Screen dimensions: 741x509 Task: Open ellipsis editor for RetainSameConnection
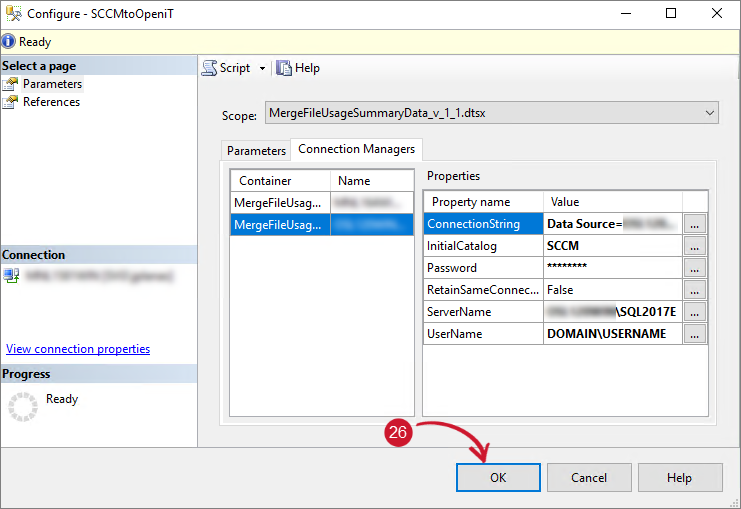tap(694, 290)
